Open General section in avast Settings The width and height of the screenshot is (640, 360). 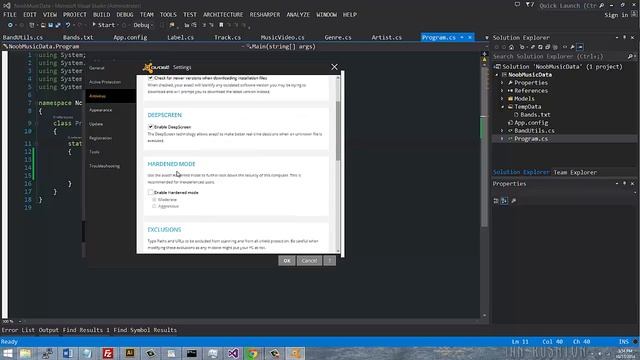click(97, 68)
